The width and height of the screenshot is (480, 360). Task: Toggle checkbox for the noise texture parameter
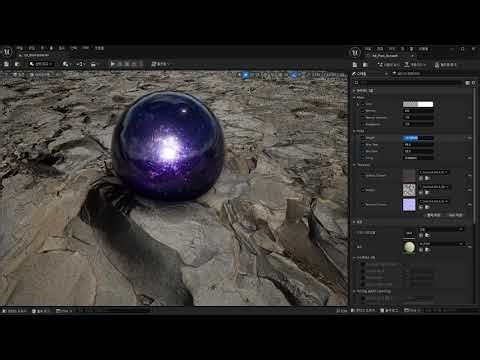coord(363,190)
